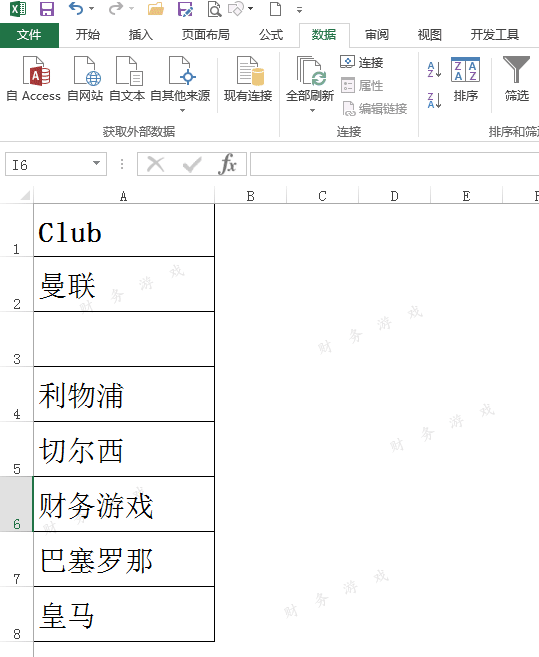
Task: Select row 3 header
Action: [x=16, y=339]
